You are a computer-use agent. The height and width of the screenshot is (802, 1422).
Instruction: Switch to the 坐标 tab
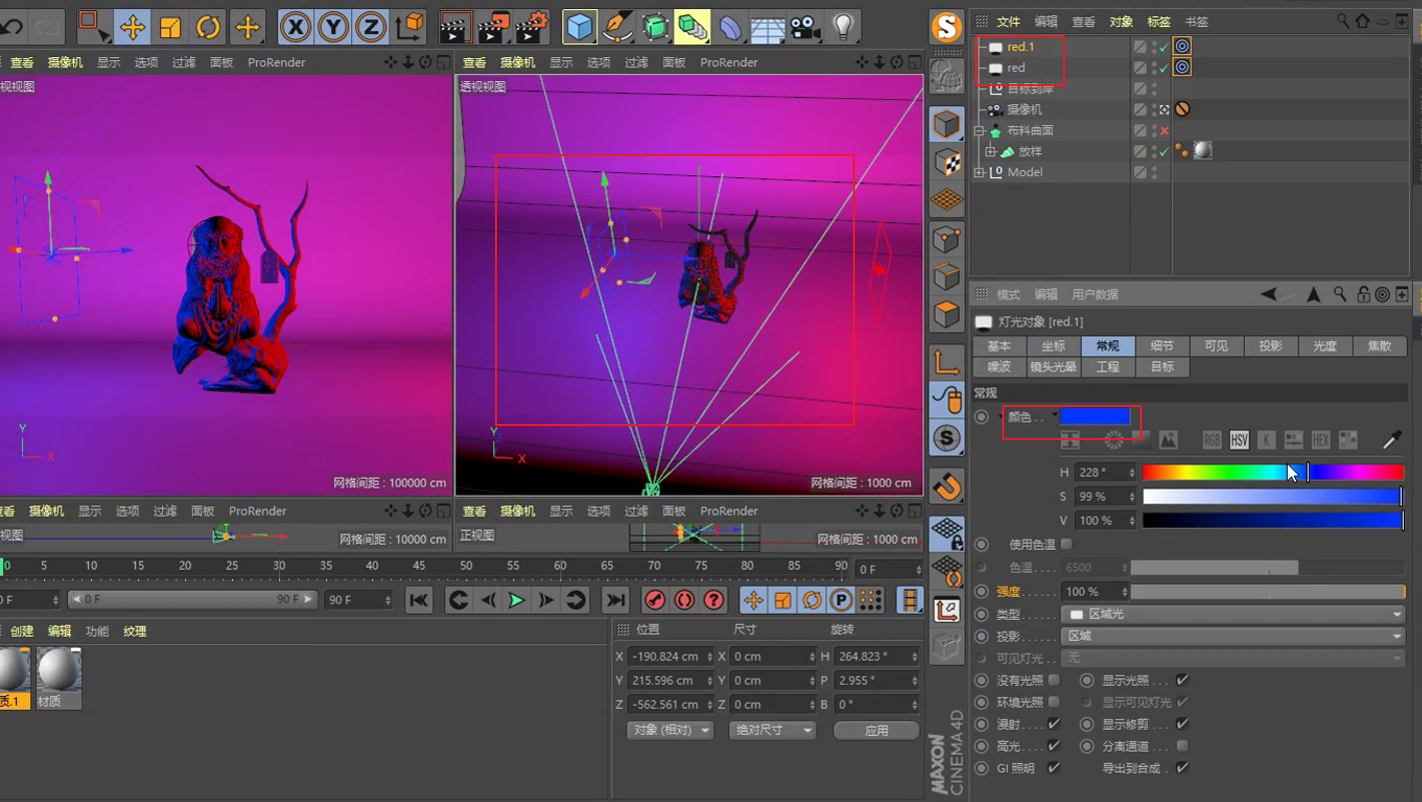click(x=1054, y=346)
